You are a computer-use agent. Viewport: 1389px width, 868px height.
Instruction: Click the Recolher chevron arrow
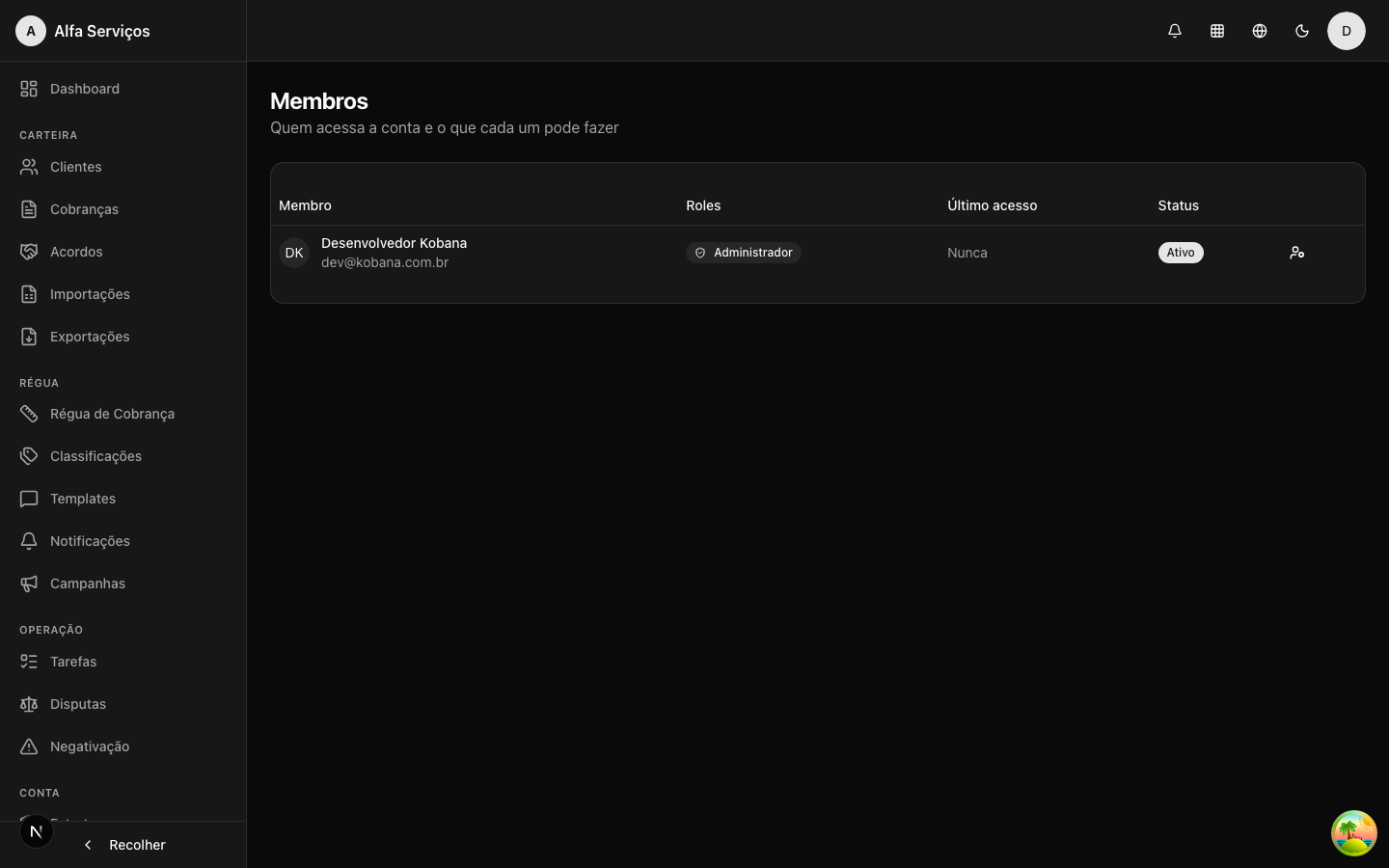(88, 845)
